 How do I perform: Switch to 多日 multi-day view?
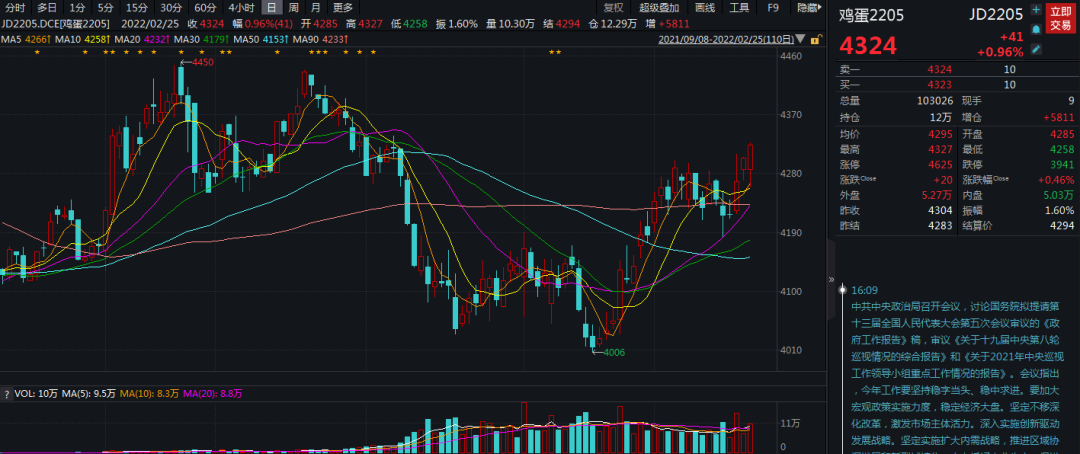coord(47,8)
